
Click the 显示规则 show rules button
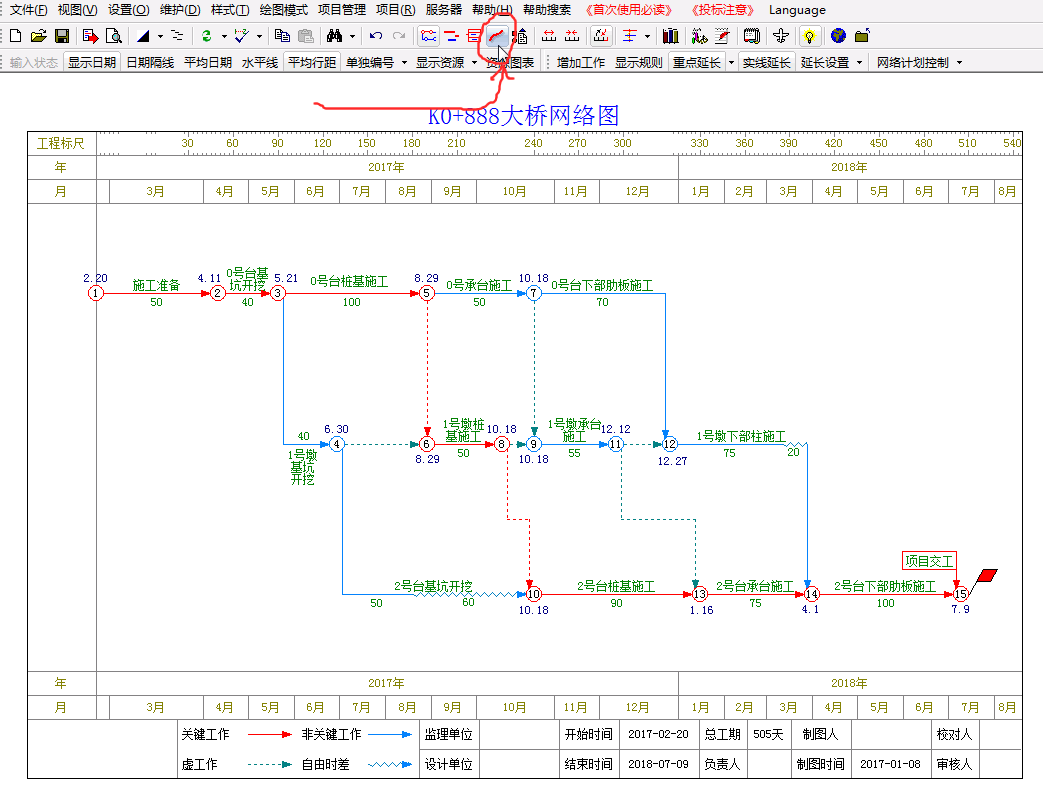pyautogui.click(x=639, y=63)
